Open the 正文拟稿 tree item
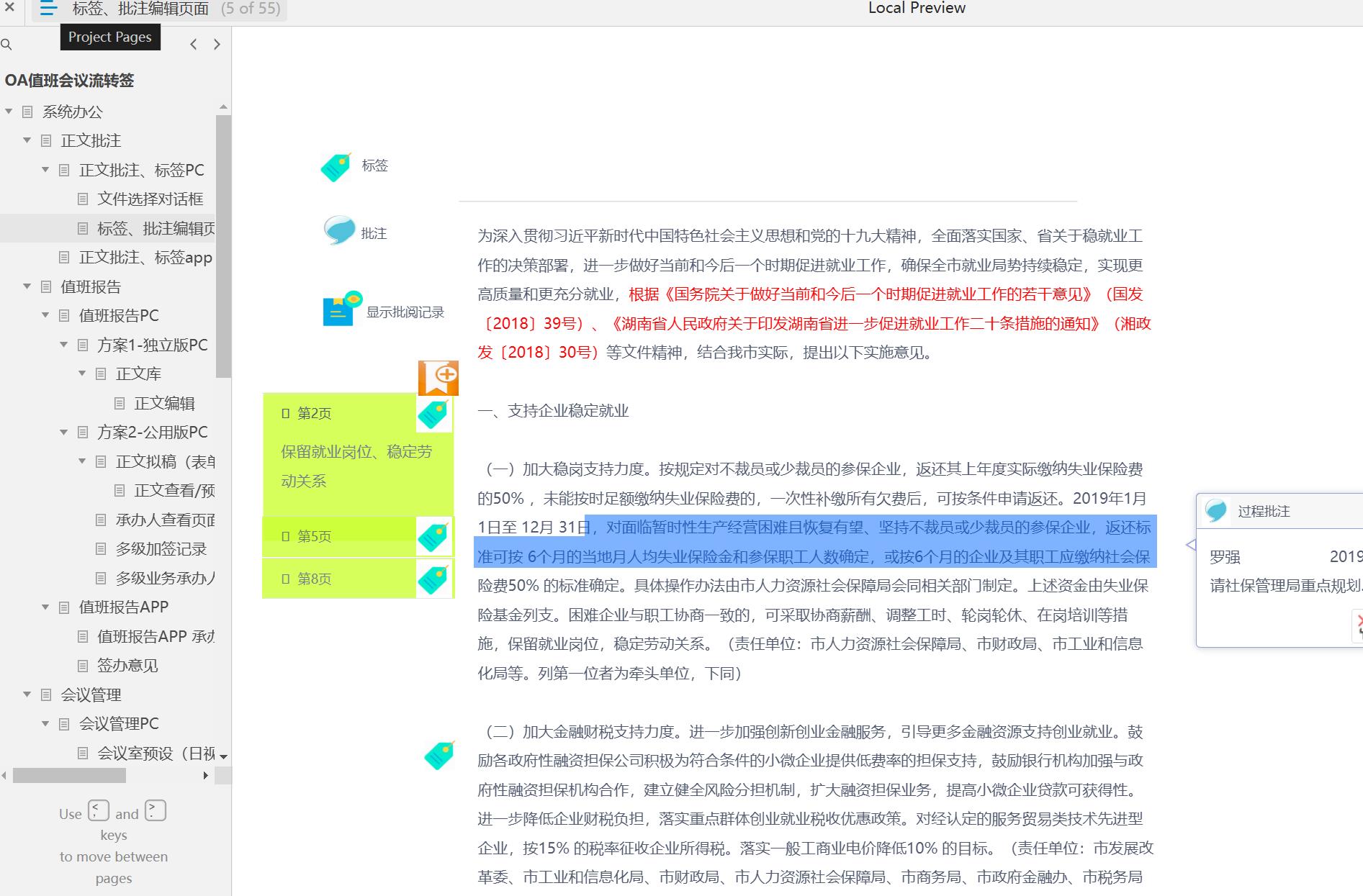This screenshot has width=1363, height=896. (x=165, y=461)
